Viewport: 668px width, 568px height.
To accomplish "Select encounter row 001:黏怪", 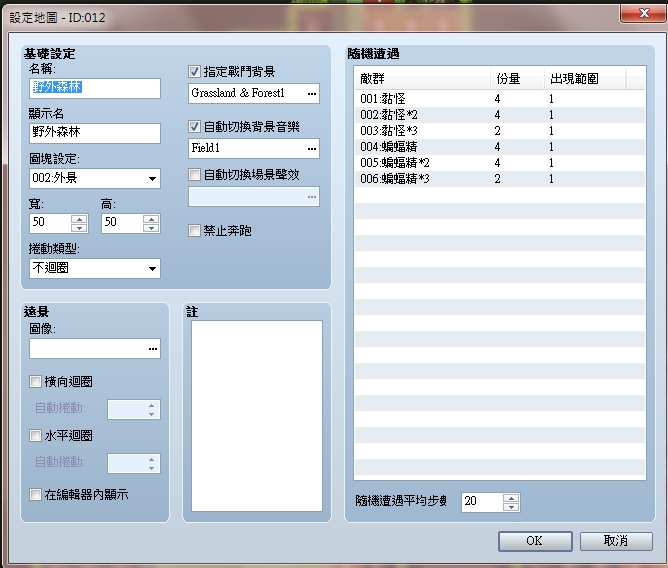I will [x=500, y=99].
